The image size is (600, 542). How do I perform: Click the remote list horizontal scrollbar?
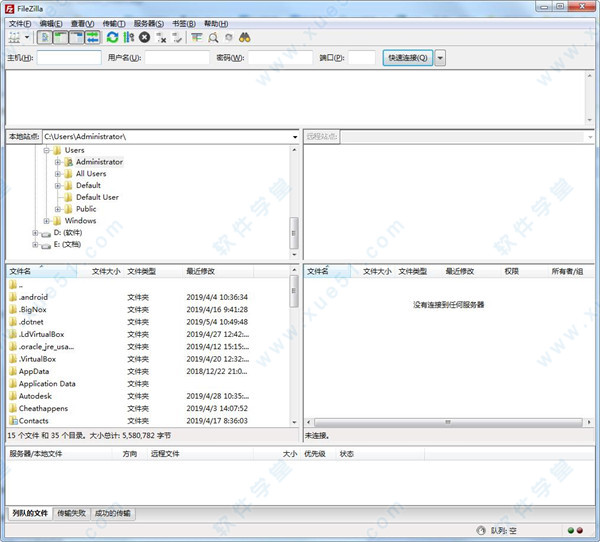point(448,422)
